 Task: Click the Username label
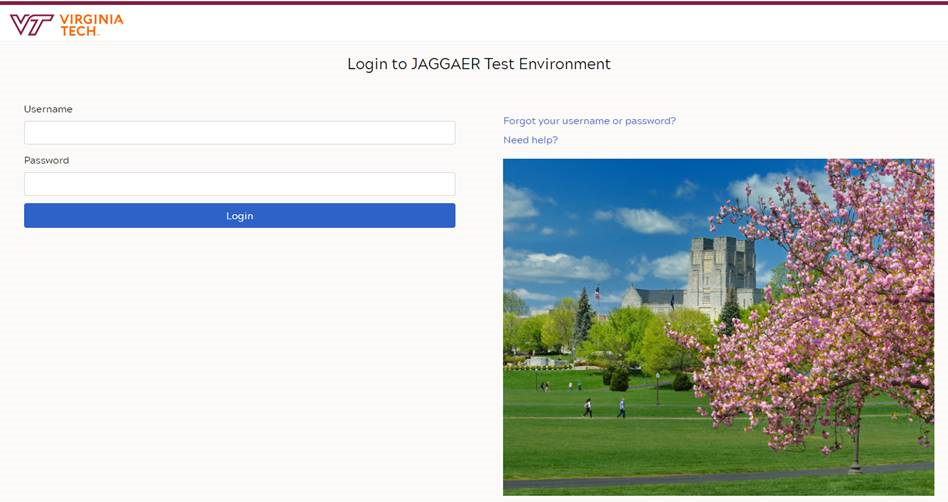pyautogui.click(x=48, y=109)
